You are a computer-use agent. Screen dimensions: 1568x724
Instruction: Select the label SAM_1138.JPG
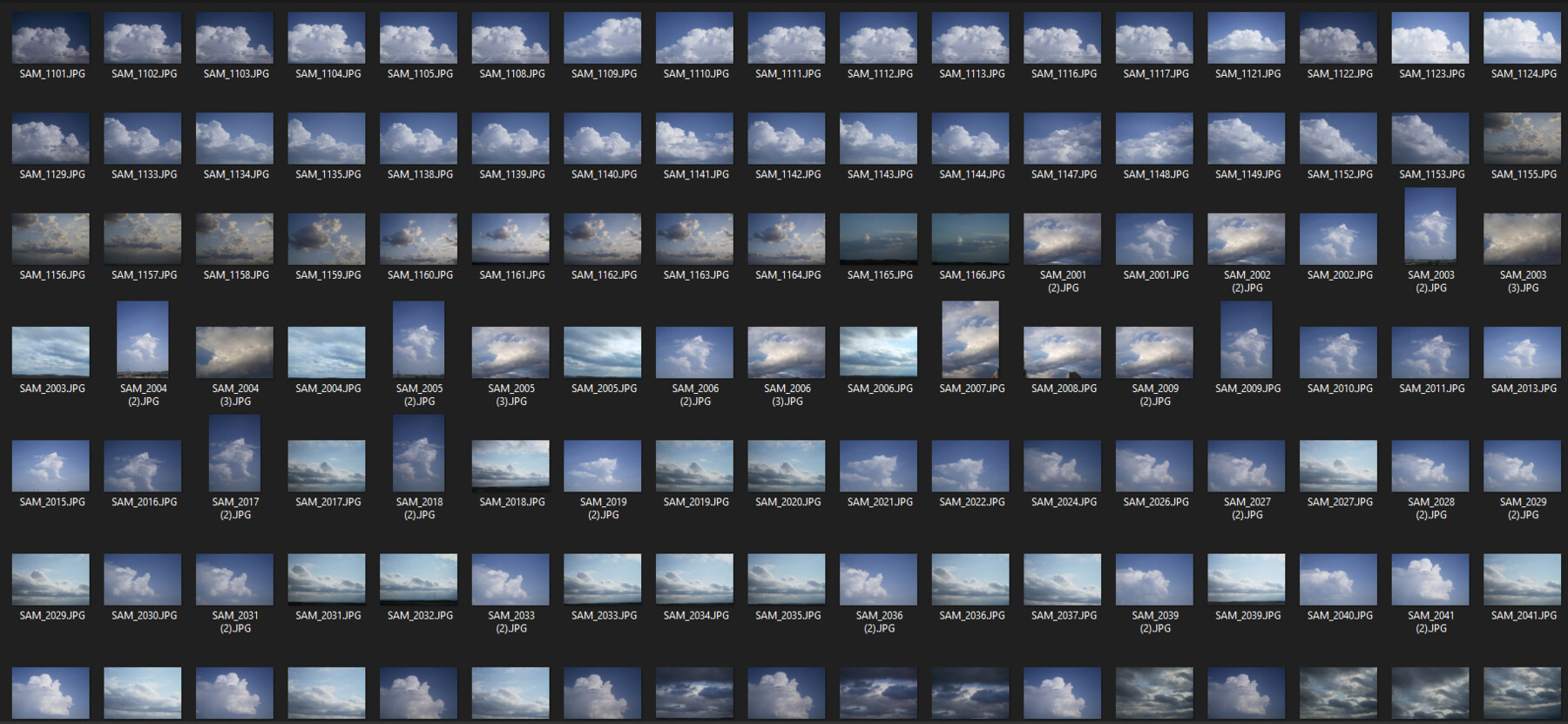tap(421, 174)
